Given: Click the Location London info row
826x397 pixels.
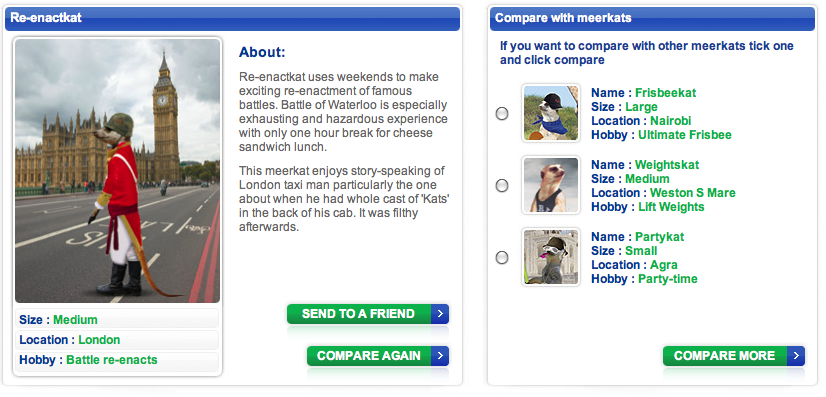Looking at the screenshot, I should click(117, 340).
